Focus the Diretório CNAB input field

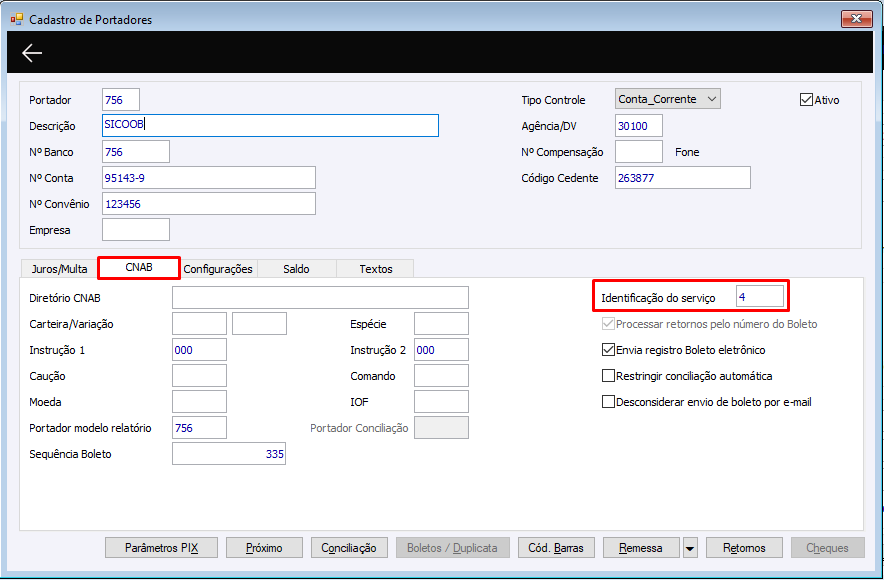320,298
